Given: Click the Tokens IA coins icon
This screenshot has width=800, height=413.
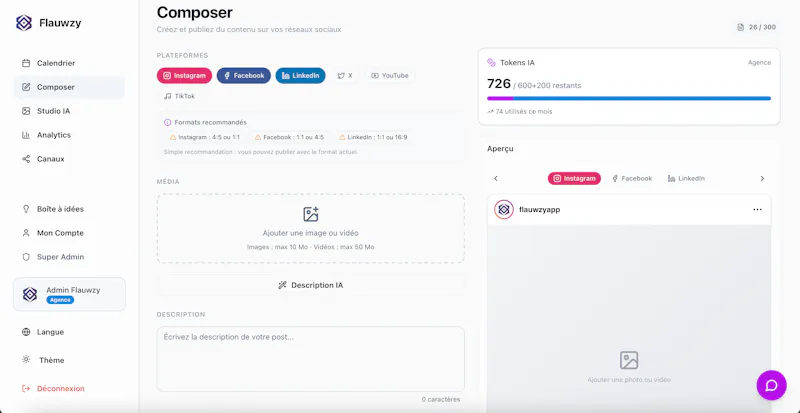Looking at the screenshot, I should [491, 62].
